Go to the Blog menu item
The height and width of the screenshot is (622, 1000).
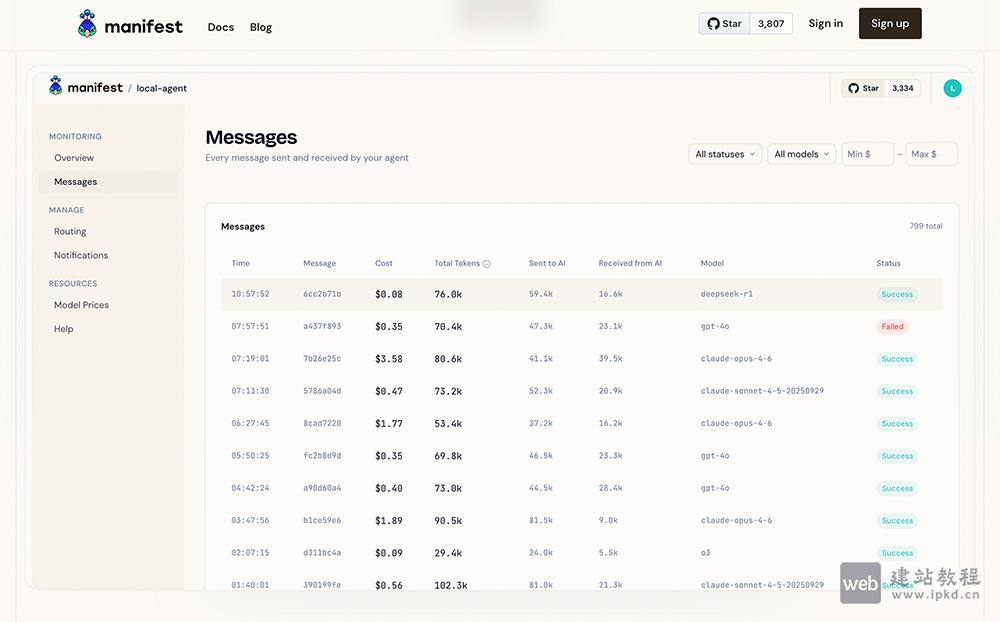pyautogui.click(x=261, y=27)
